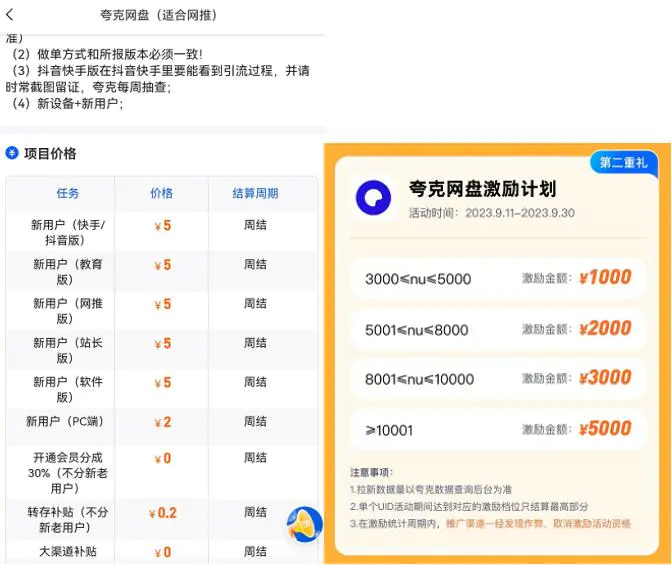Click rule (2) 做单方式和所报版本必须一致
The height and width of the screenshot is (565, 672).
[x=106, y=54]
